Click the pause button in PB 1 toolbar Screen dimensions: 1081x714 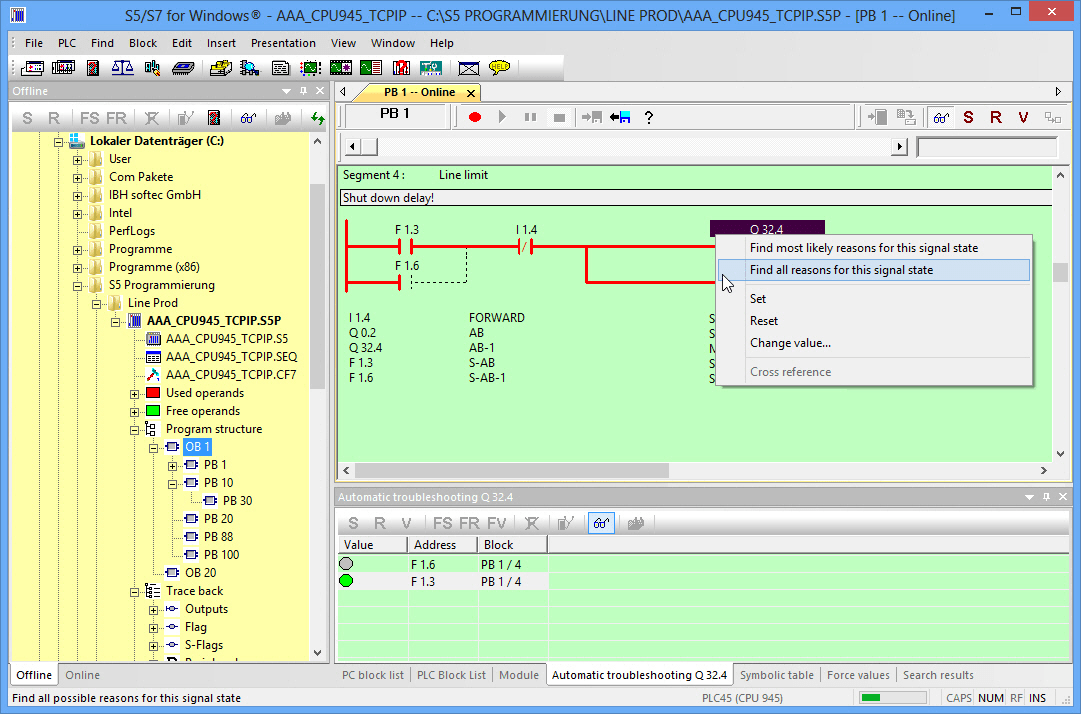tap(530, 117)
